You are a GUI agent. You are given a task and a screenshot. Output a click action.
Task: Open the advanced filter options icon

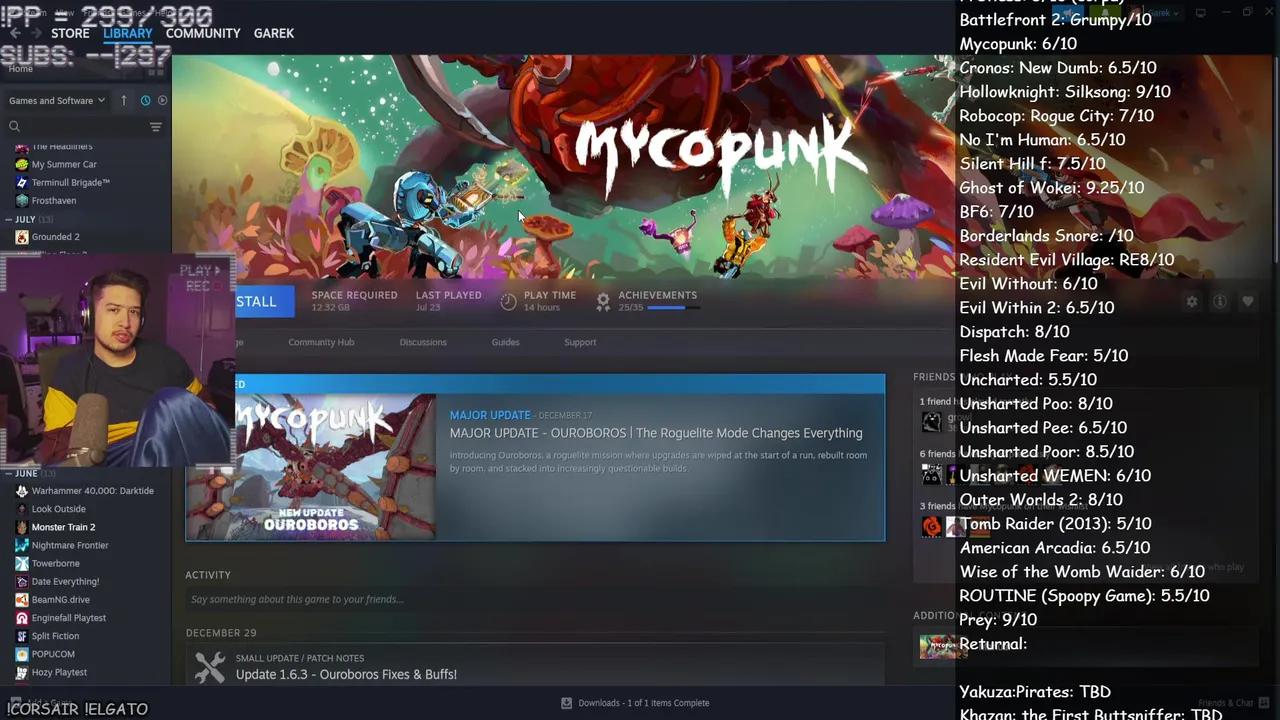pos(155,126)
